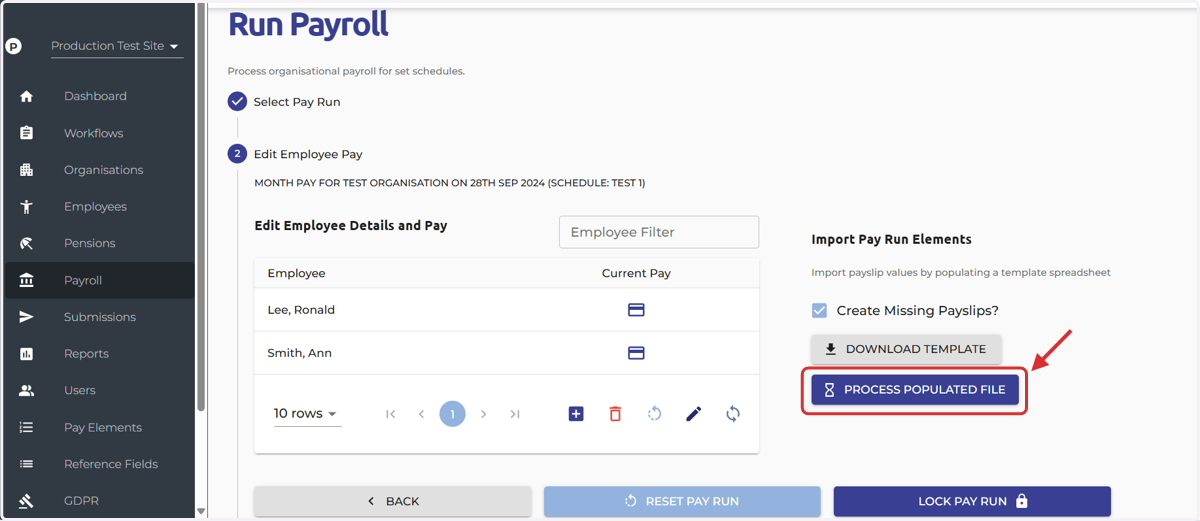Go to previous page of employee table
This screenshot has height=521, width=1200.
(x=421, y=414)
